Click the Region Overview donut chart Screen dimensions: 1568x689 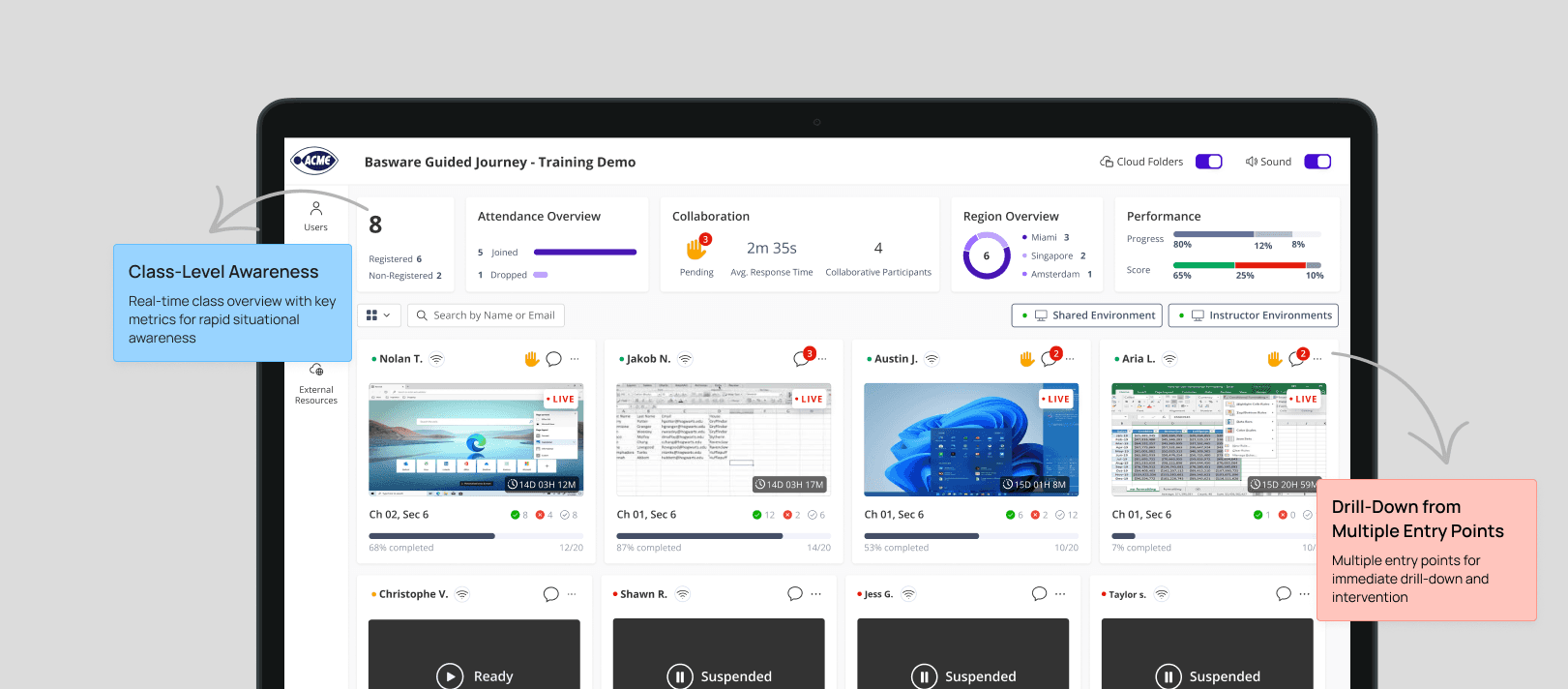tap(987, 255)
